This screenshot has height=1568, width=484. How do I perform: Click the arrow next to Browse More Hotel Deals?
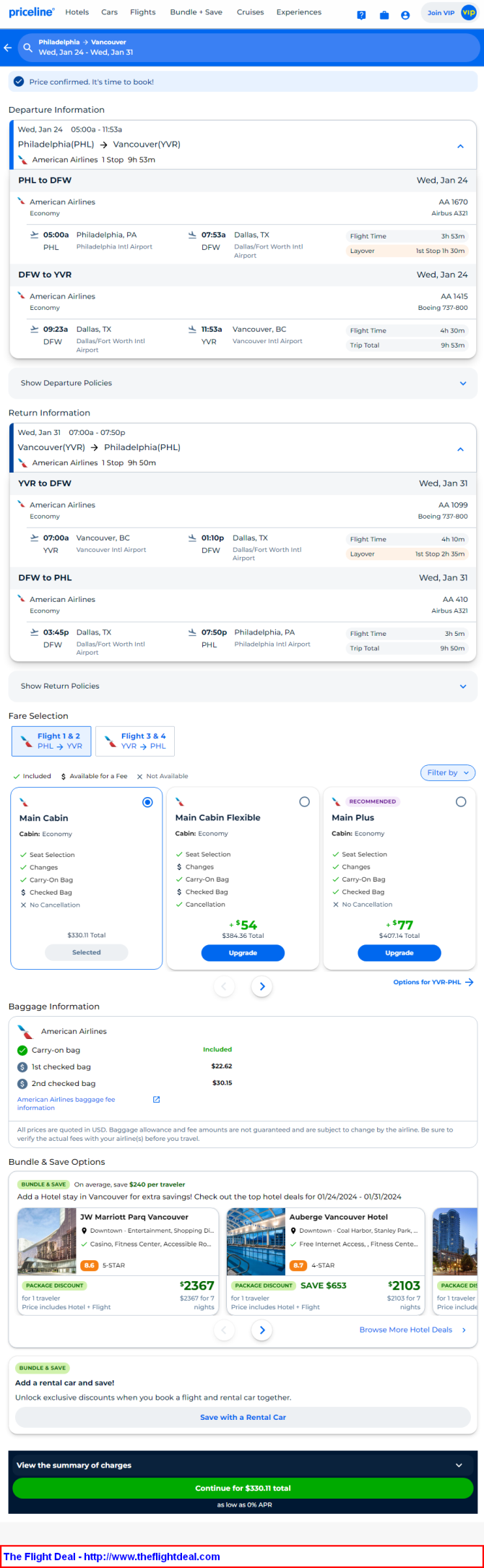tap(464, 1330)
